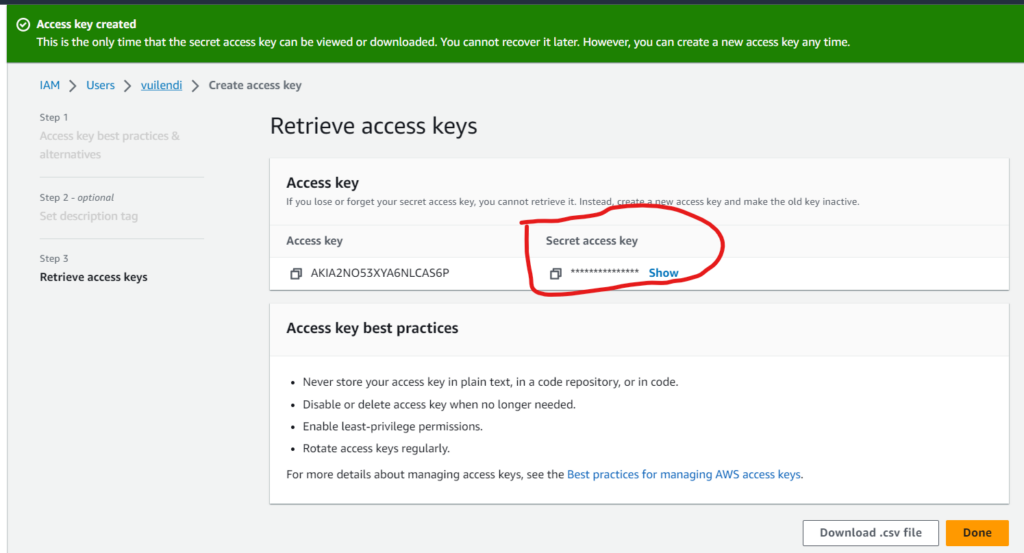1024x553 pixels.
Task: Select Step 2 Set description tag
Action: (88, 216)
